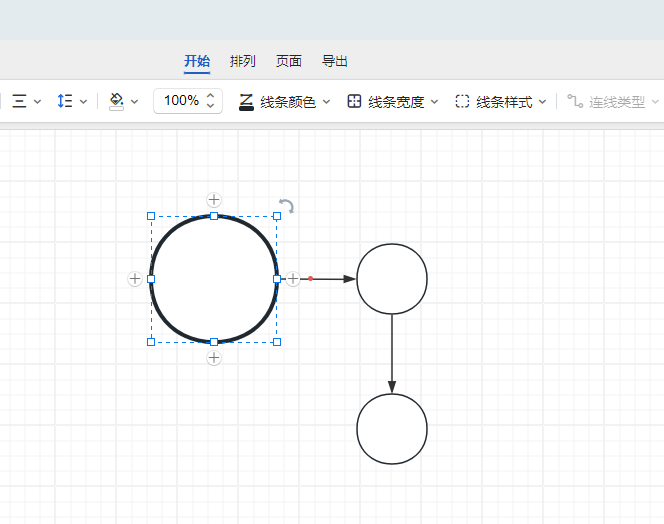
Task: Open the 页面 tab
Action: 289,61
